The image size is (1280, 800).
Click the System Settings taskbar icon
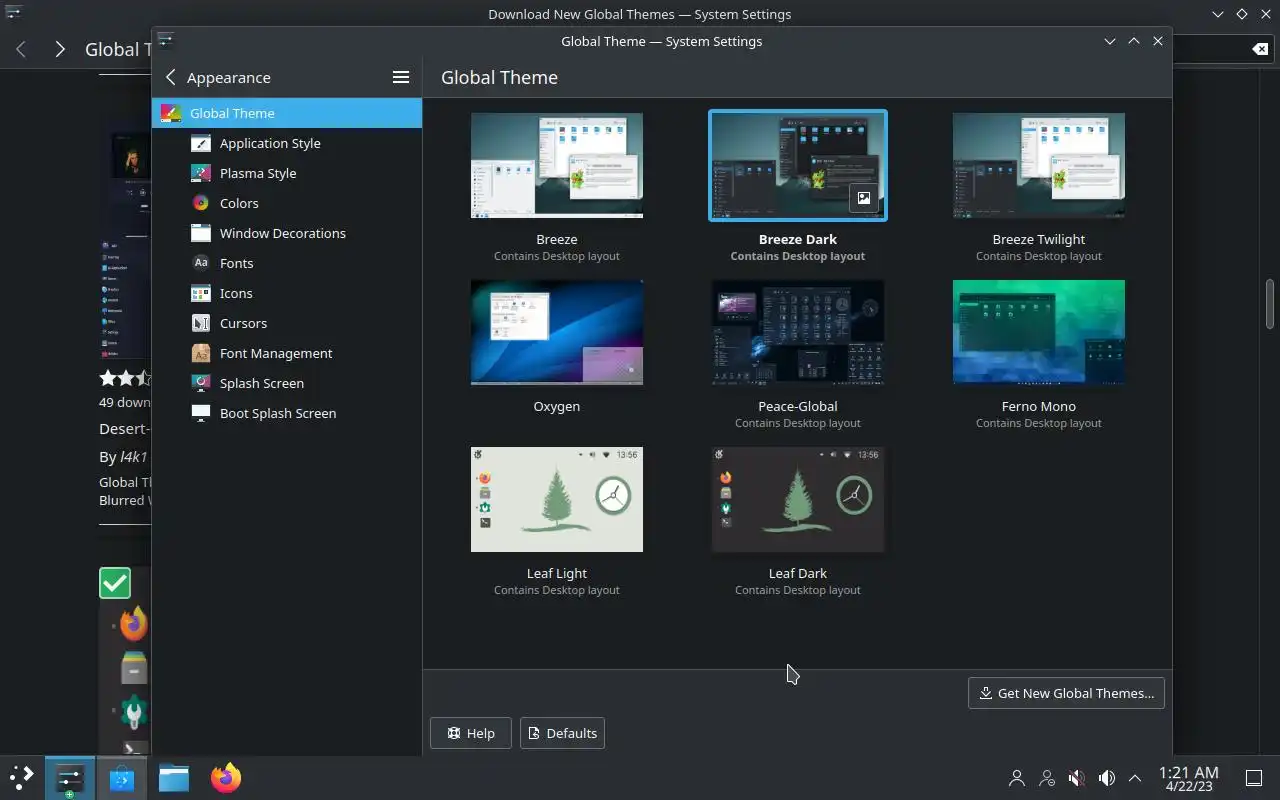tap(69, 777)
